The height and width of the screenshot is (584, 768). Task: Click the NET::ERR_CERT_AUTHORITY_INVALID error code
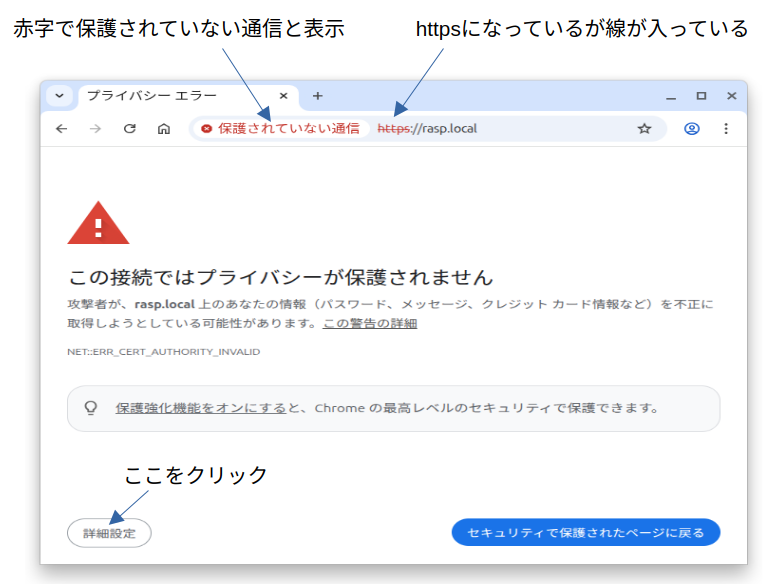tap(163, 352)
